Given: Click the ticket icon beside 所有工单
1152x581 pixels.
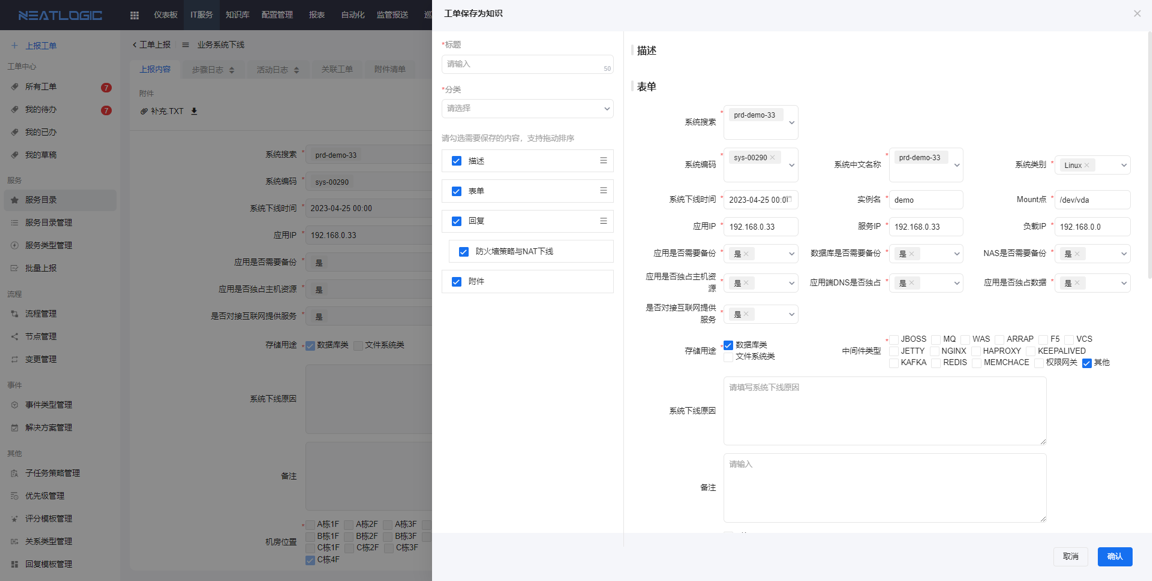Looking at the screenshot, I should point(14,87).
